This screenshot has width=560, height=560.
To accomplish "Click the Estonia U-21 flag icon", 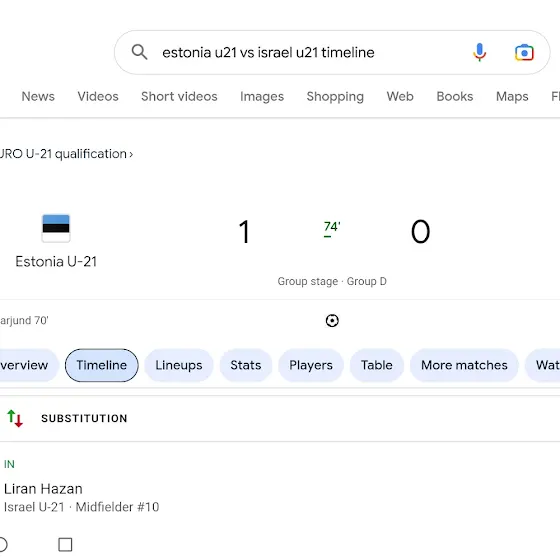I will tap(56, 228).
